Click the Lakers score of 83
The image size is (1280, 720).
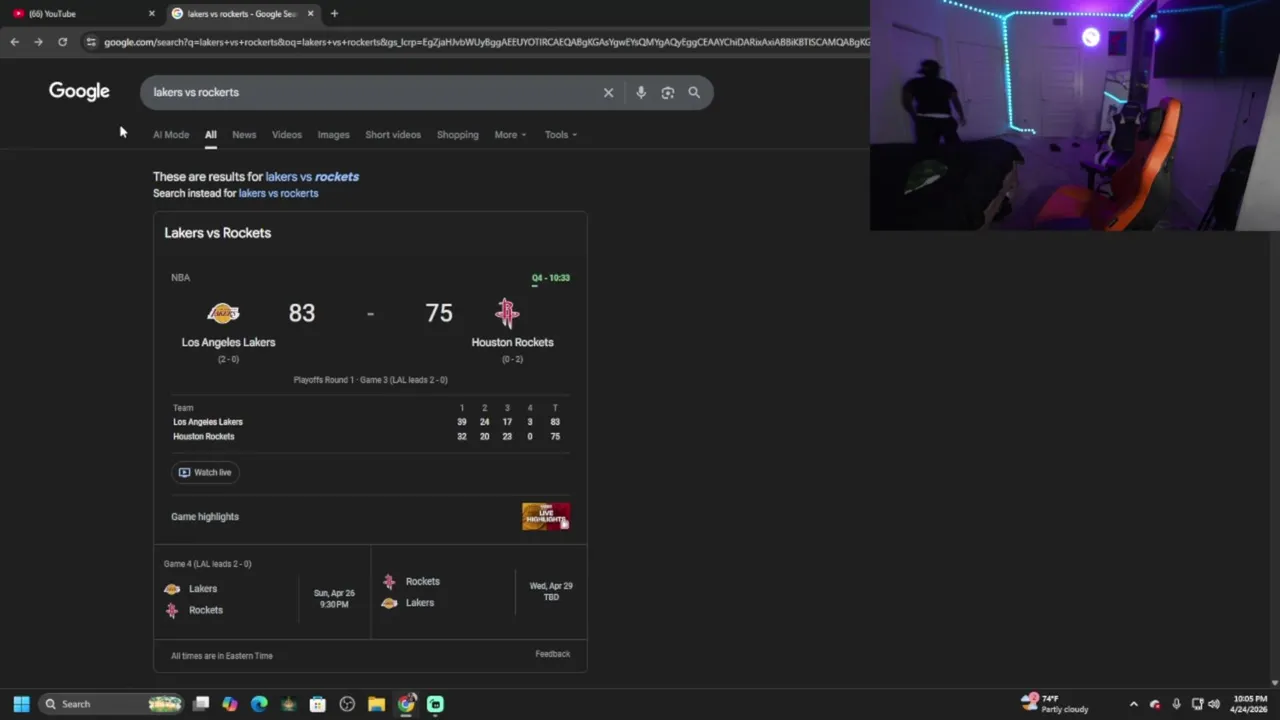tap(301, 313)
